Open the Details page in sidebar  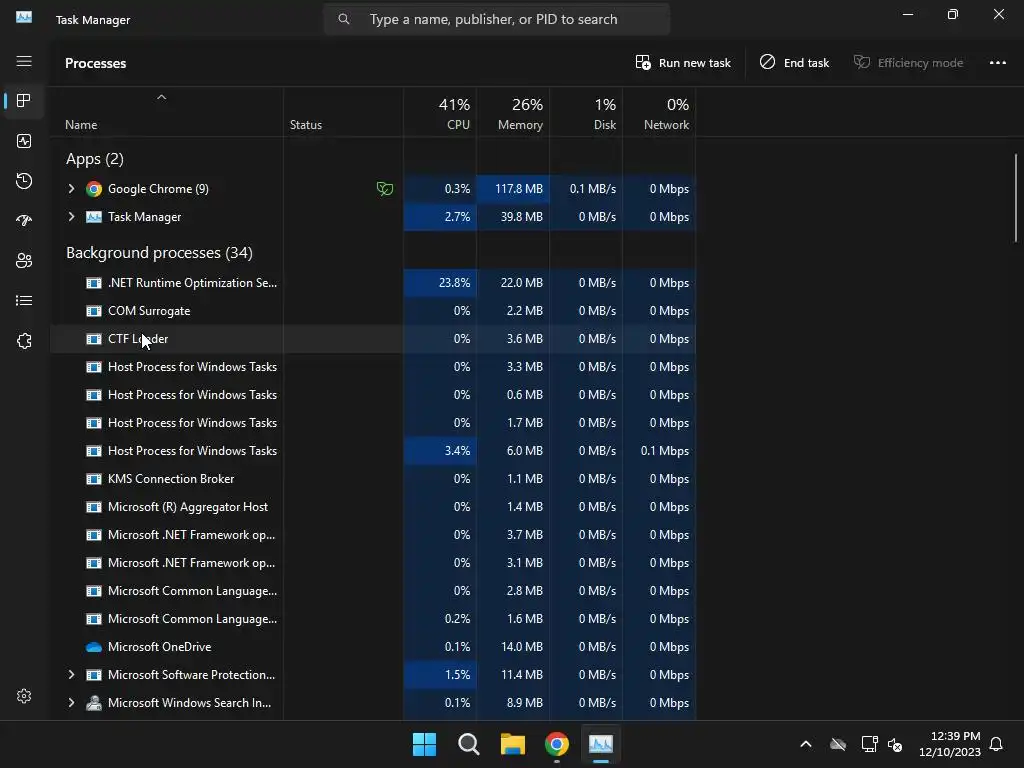point(24,300)
